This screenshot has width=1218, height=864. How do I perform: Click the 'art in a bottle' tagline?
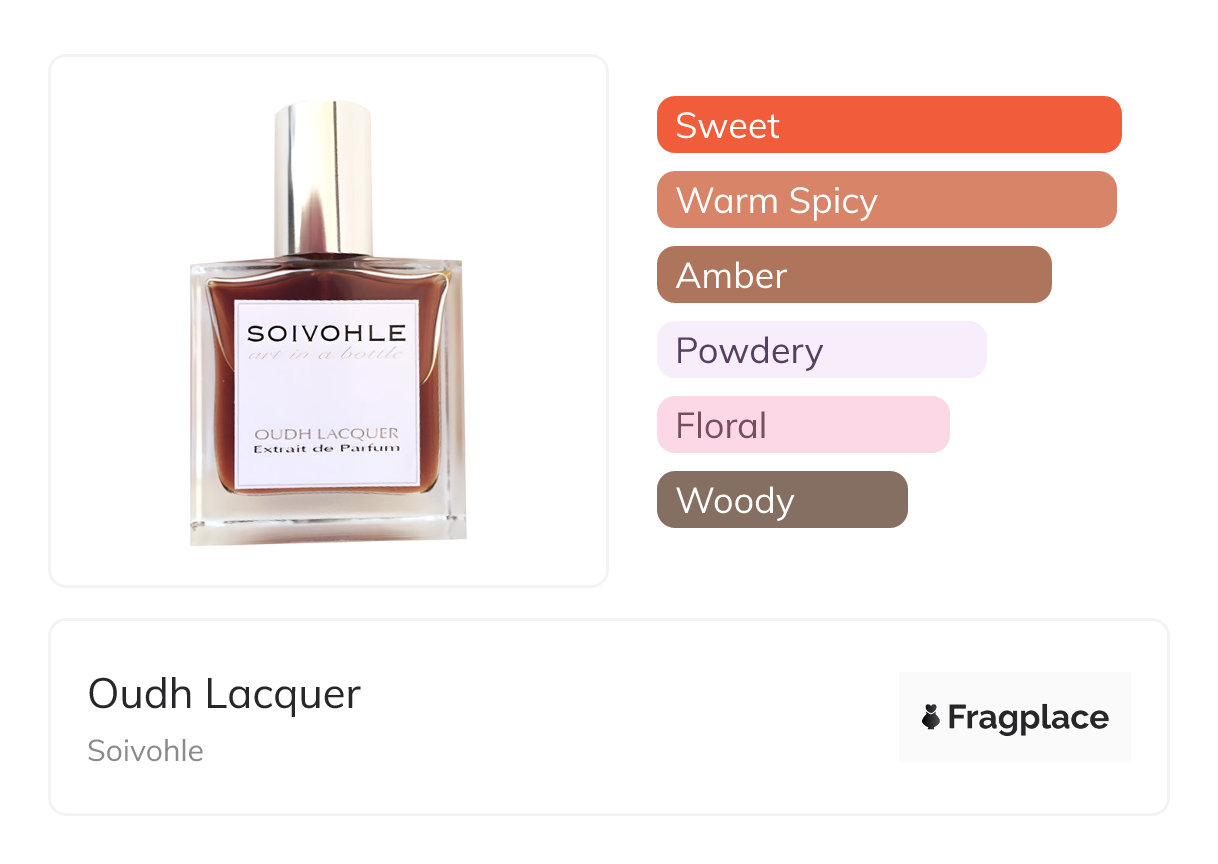pos(326,352)
